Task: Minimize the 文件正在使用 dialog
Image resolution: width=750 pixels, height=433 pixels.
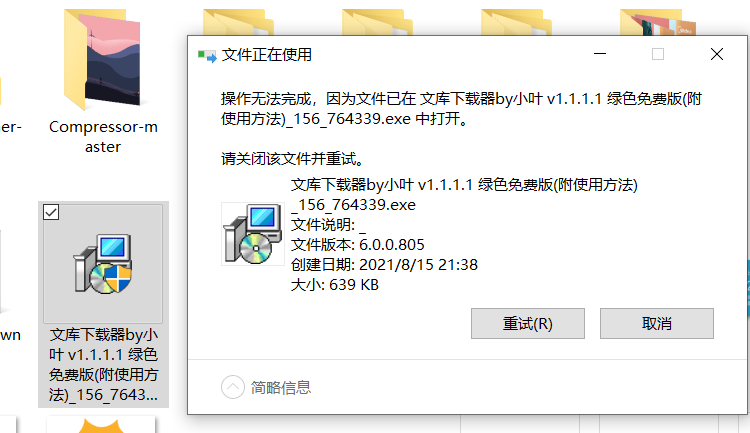Action: pyautogui.click(x=600, y=54)
